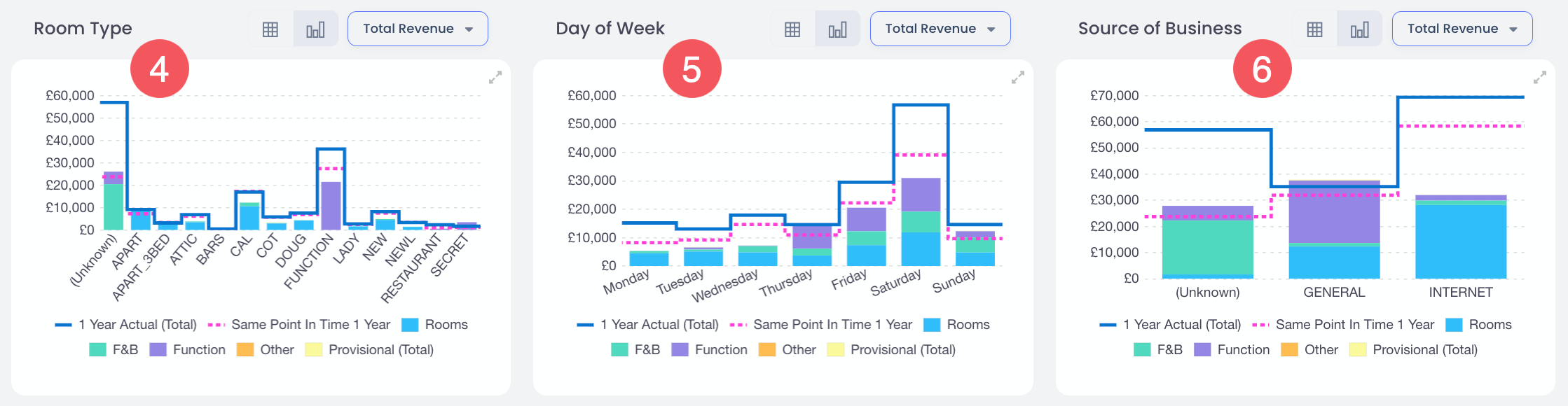Image resolution: width=1568 pixels, height=406 pixels.
Task: Show Day of Week data as table
Action: [x=792, y=29]
